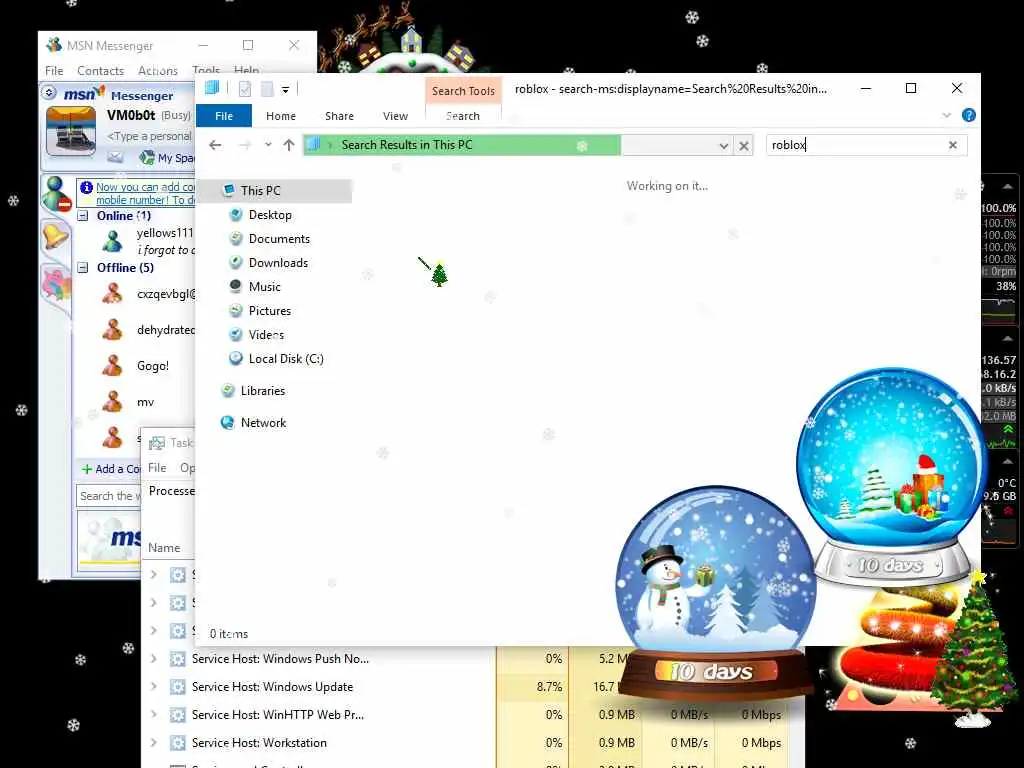Expand Service Host: WinHTTP Web Pr... row
This screenshot has height=768, width=1024.
(x=153, y=715)
